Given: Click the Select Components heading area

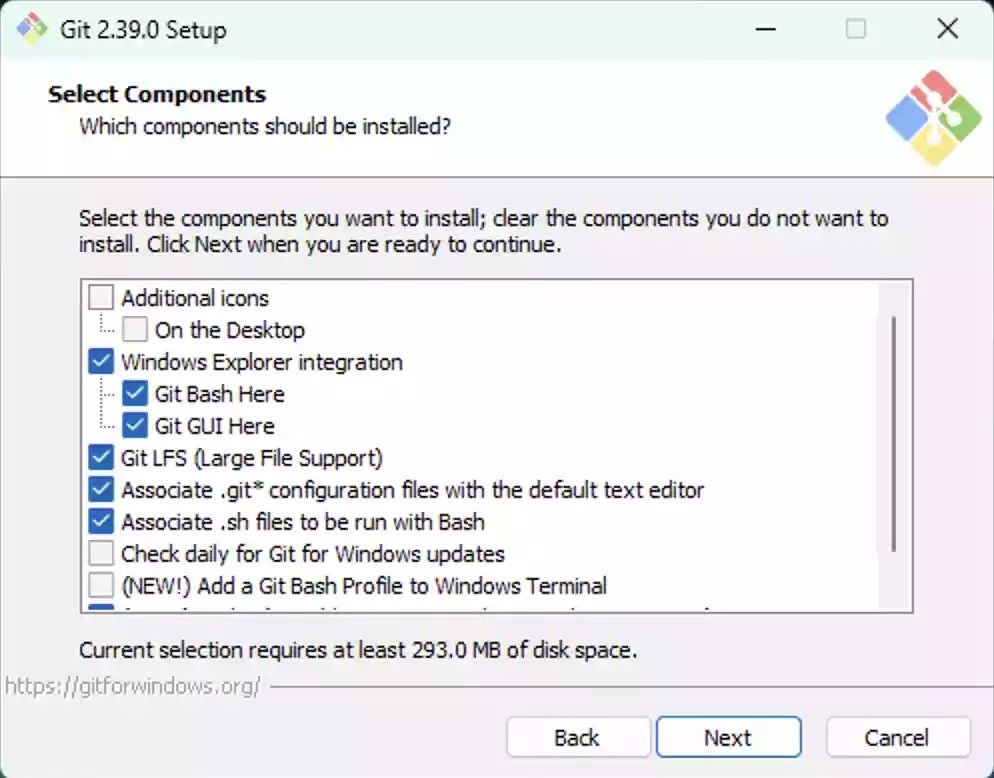Looking at the screenshot, I should click(x=156, y=93).
